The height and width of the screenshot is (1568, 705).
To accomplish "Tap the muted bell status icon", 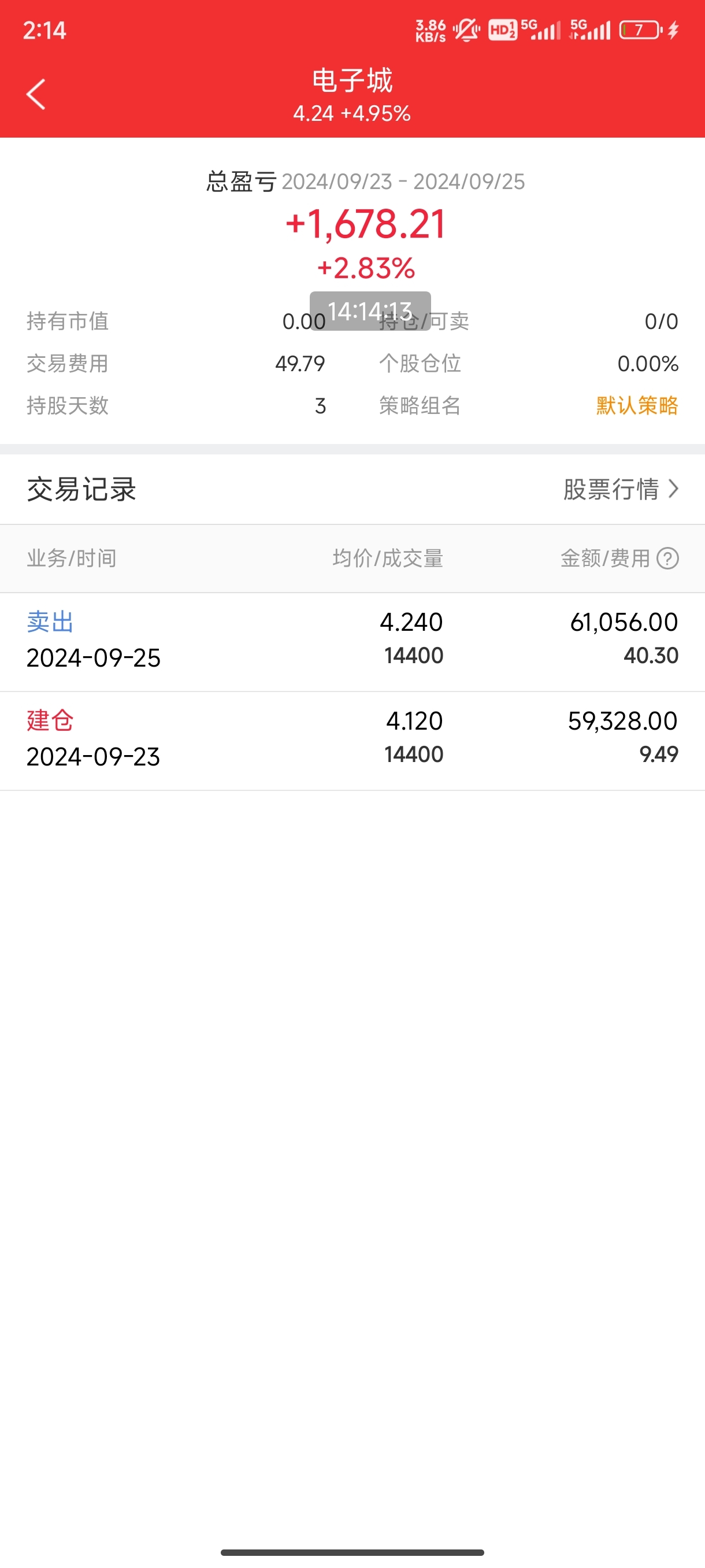I will pyautogui.click(x=466, y=30).
